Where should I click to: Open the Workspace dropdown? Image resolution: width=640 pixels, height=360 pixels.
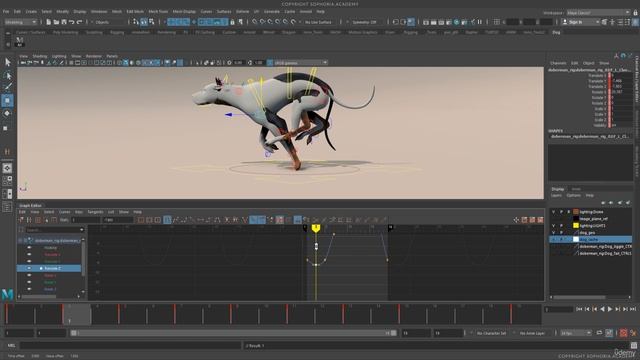[598, 13]
